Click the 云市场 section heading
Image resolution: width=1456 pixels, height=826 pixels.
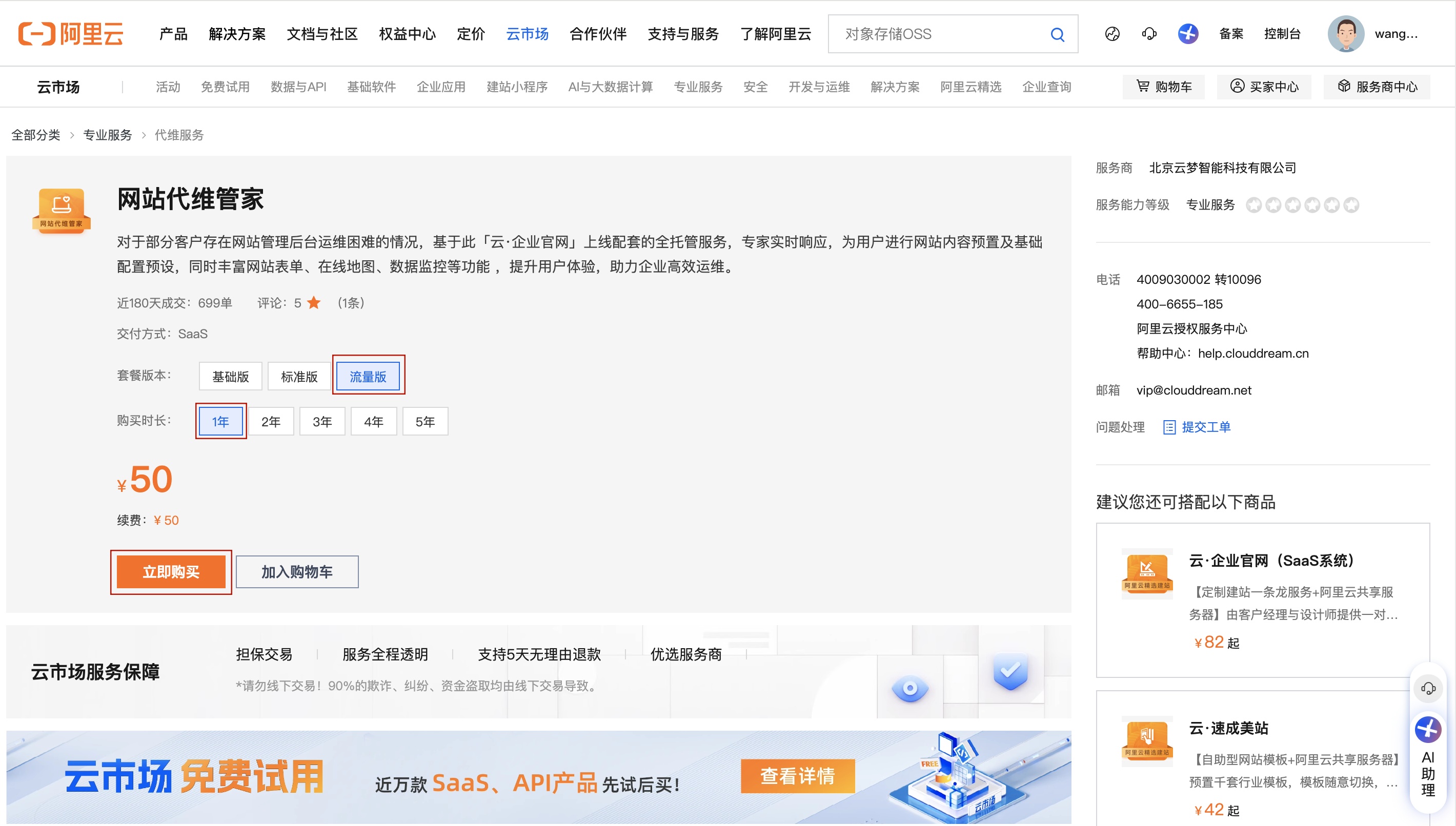tap(58, 87)
